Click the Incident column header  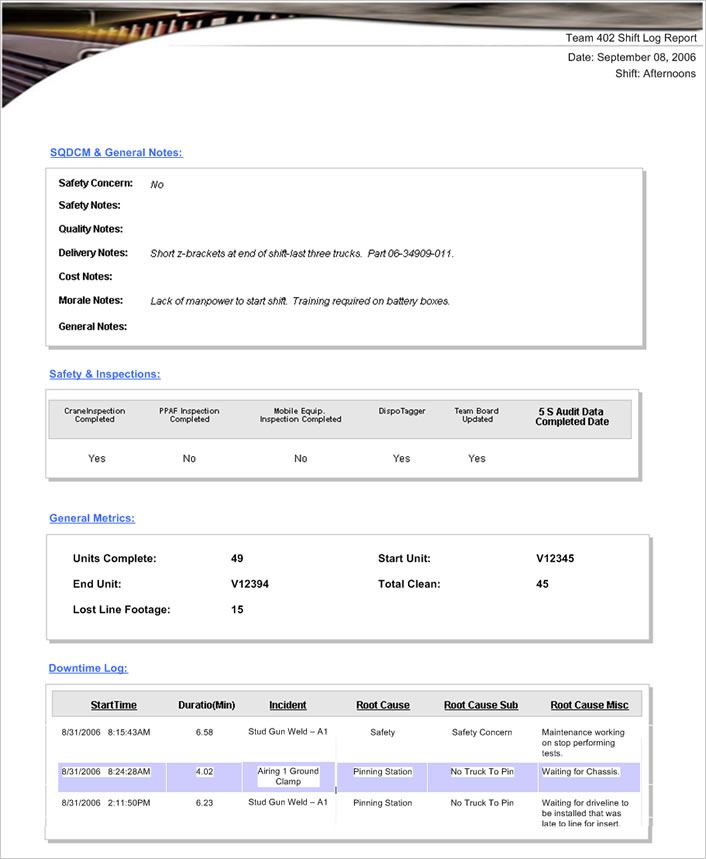[288, 705]
